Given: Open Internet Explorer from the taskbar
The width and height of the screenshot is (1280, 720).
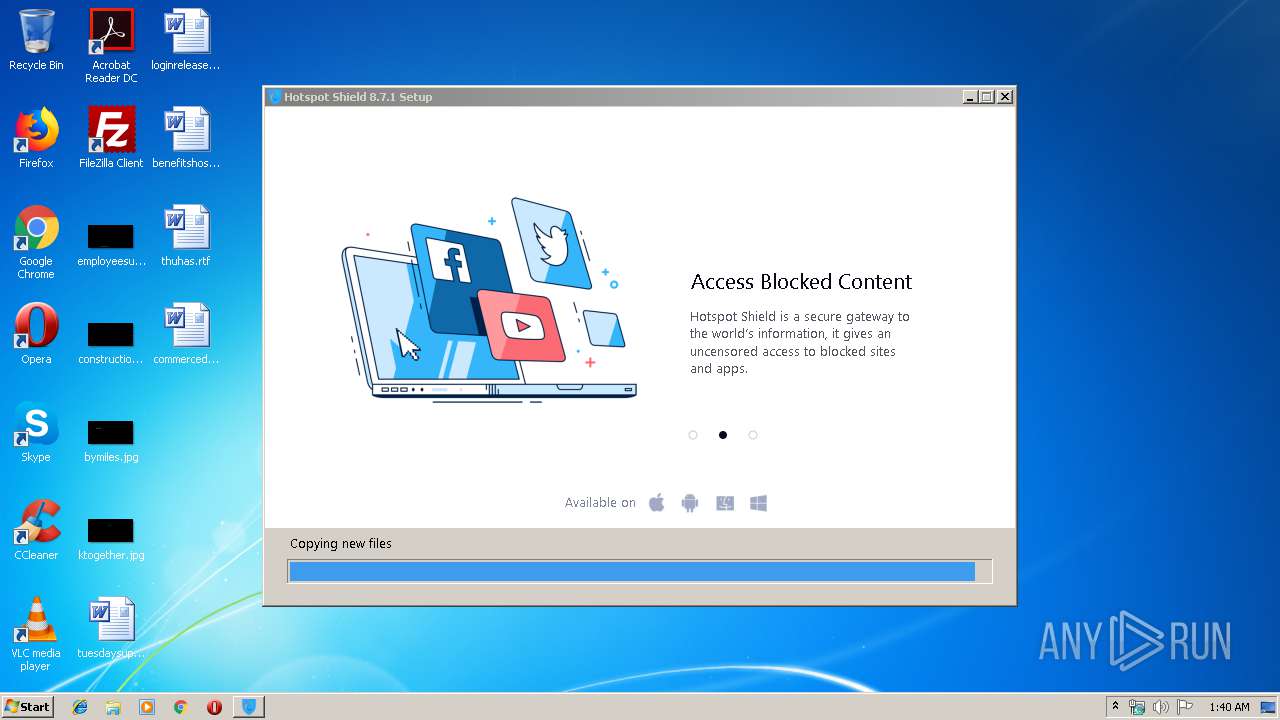Looking at the screenshot, I should tap(80, 707).
